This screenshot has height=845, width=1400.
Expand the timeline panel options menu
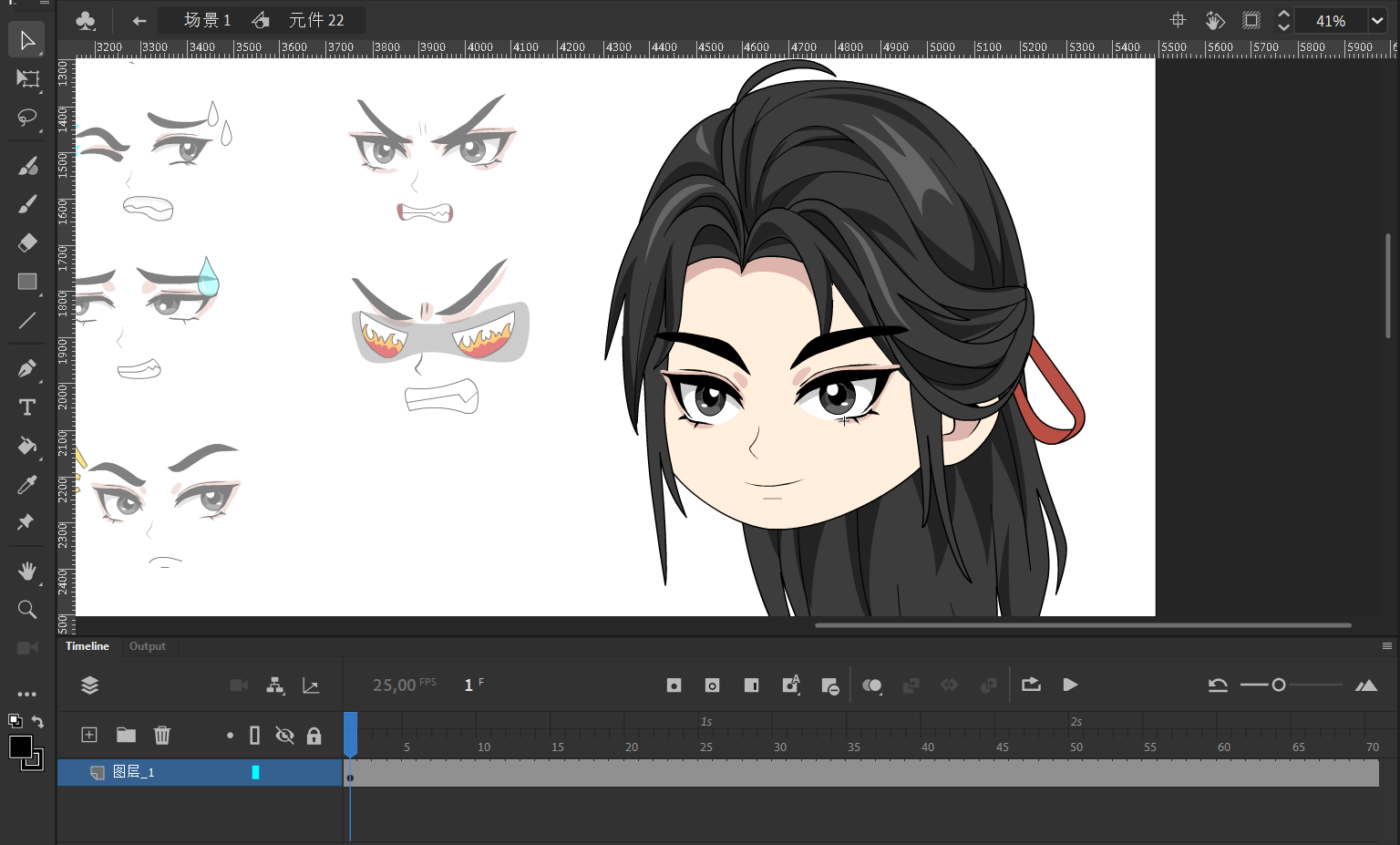pos(1386,646)
